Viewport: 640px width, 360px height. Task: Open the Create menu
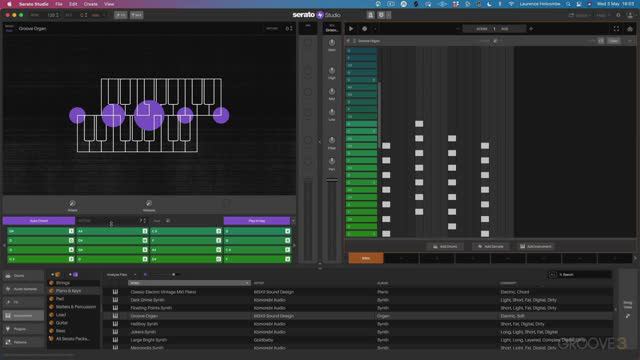91,4
